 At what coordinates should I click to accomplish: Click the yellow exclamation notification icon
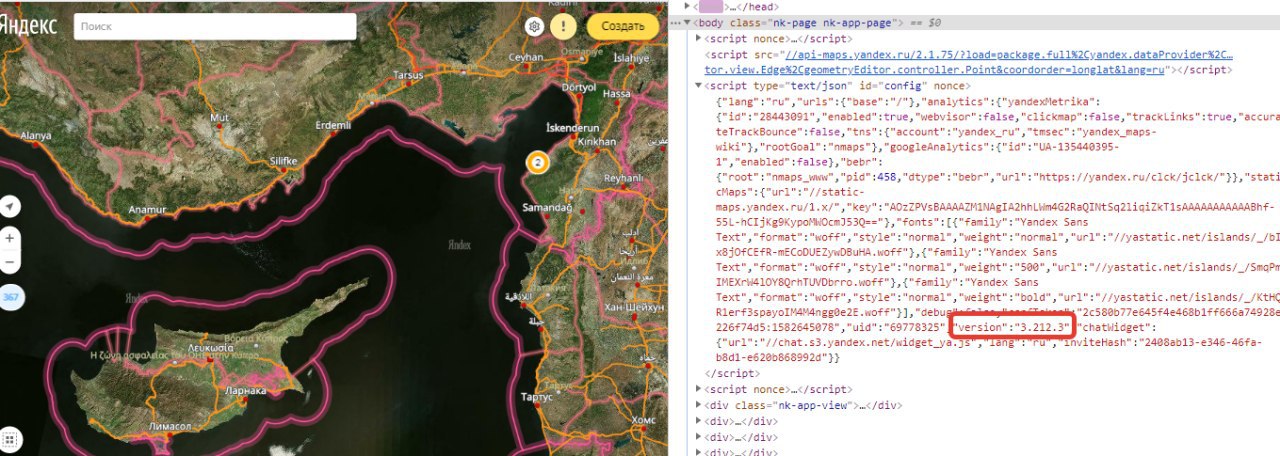(x=563, y=26)
